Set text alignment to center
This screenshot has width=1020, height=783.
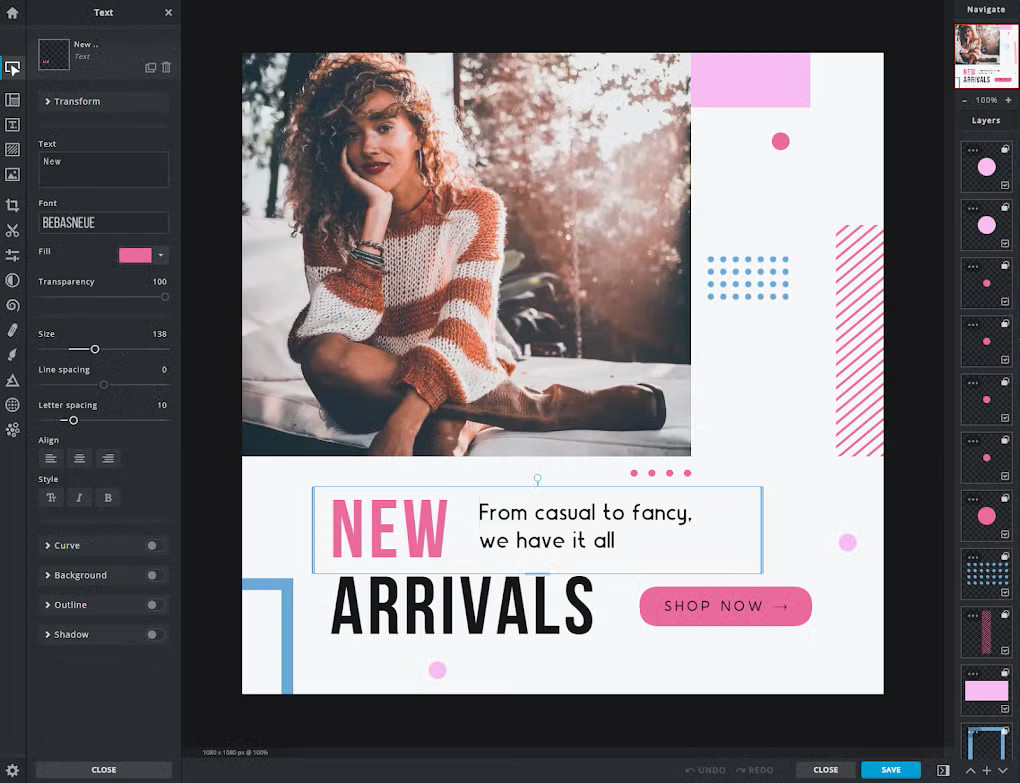coord(79,458)
